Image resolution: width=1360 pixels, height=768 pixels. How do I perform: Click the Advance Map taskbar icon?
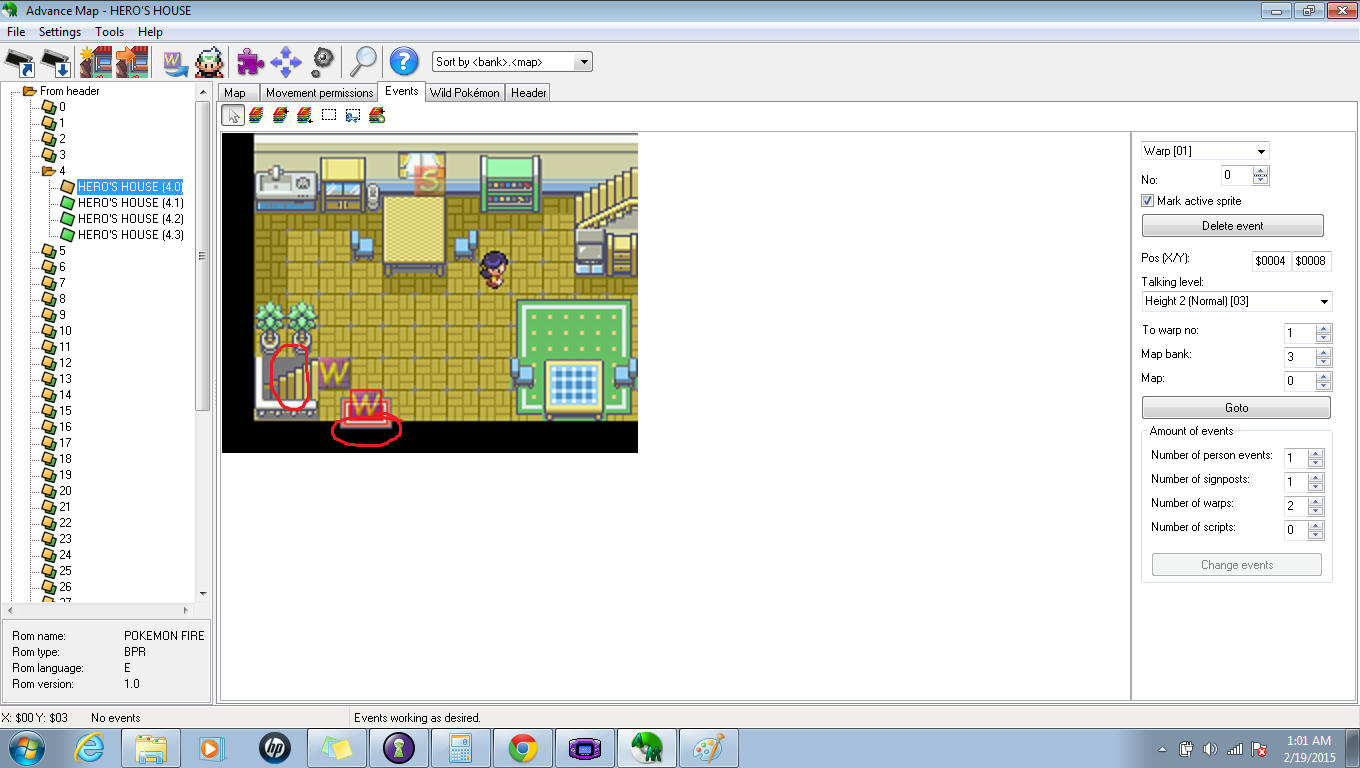[647, 748]
